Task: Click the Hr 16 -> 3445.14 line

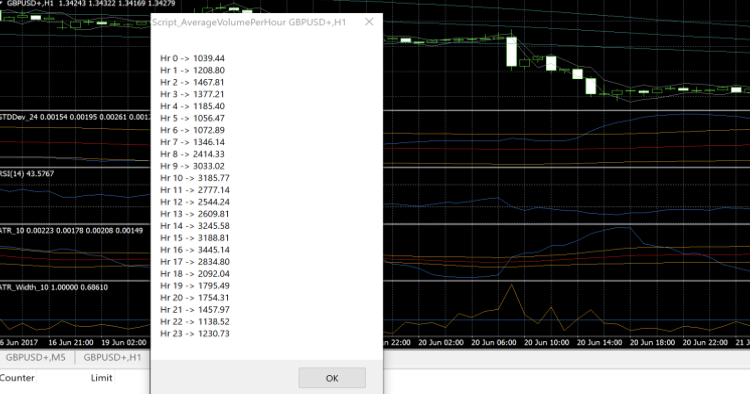Action: (x=195, y=250)
